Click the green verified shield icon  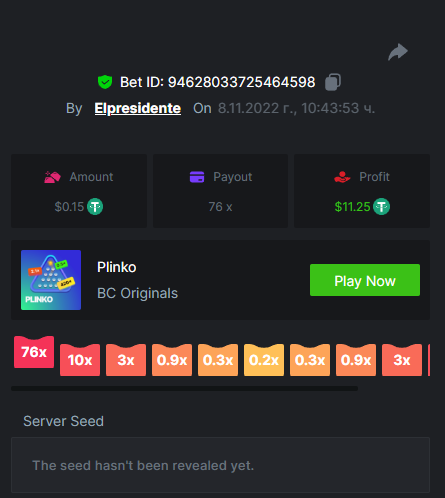click(105, 82)
